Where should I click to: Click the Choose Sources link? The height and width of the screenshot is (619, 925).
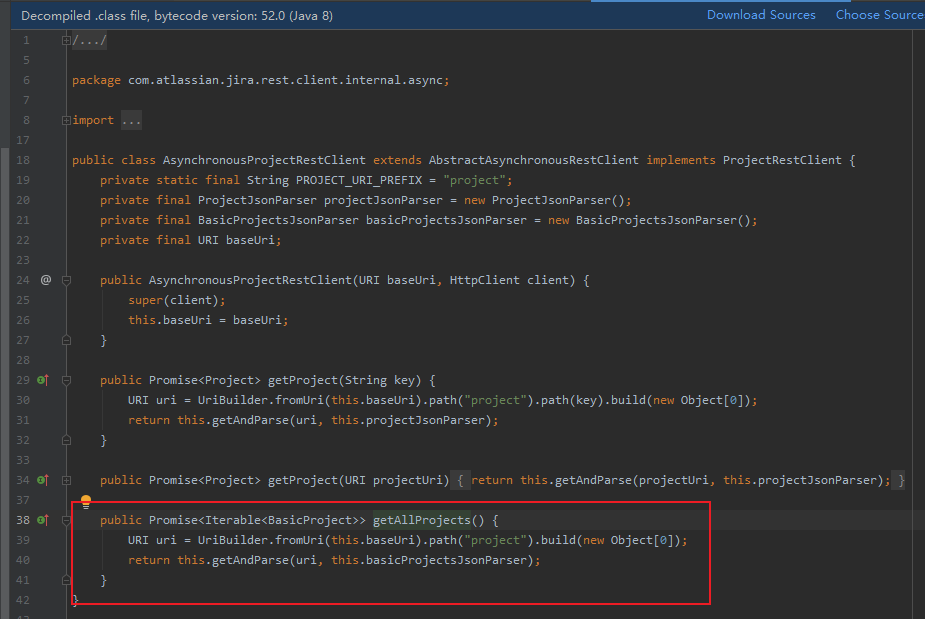879,15
